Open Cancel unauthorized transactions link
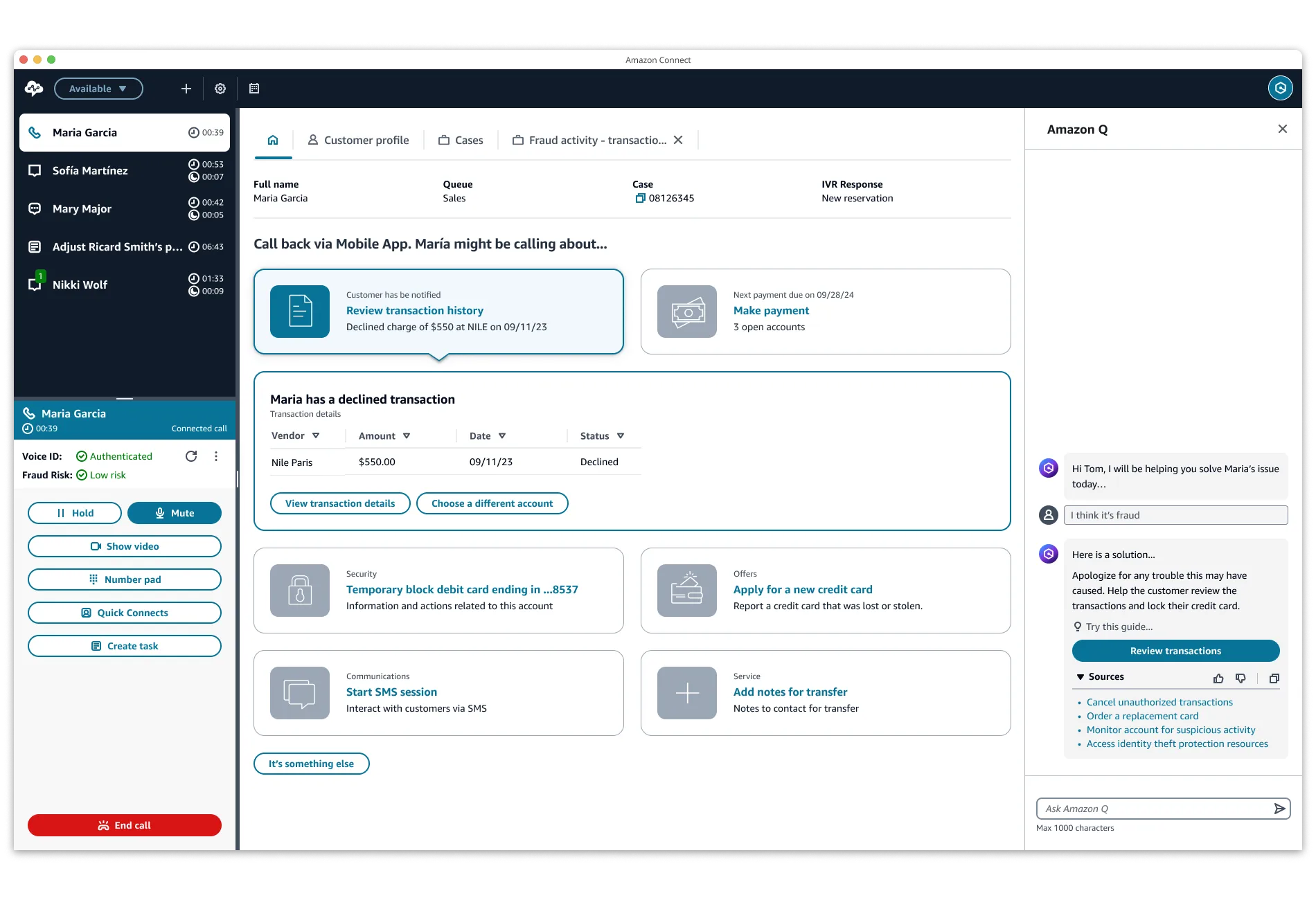Viewport: 1316px width, 900px height. pos(1159,702)
